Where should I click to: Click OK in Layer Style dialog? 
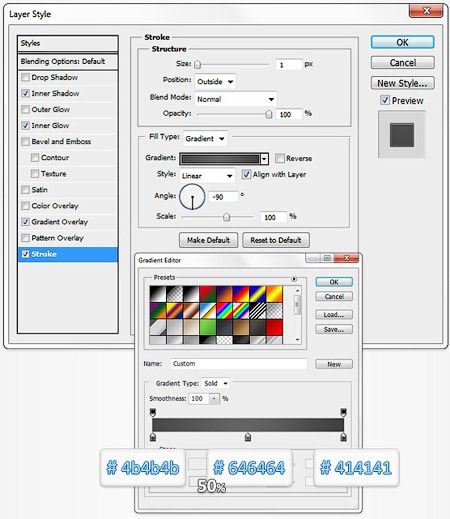point(402,42)
